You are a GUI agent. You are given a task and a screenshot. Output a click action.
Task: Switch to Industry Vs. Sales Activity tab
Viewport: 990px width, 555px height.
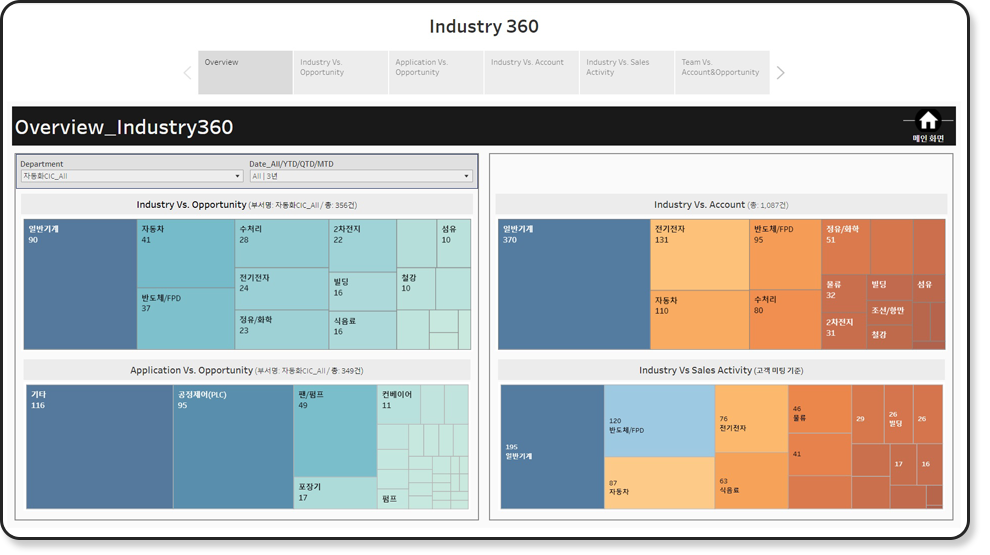point(626,73)
